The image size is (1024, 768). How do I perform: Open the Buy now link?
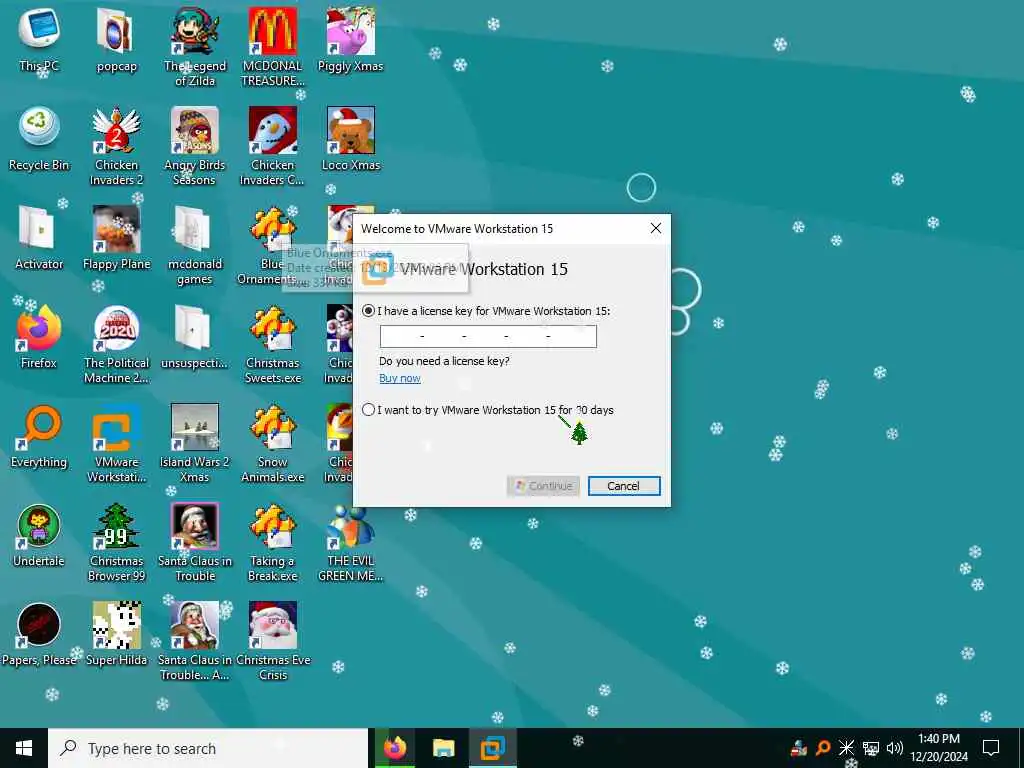tap(400, 378)
